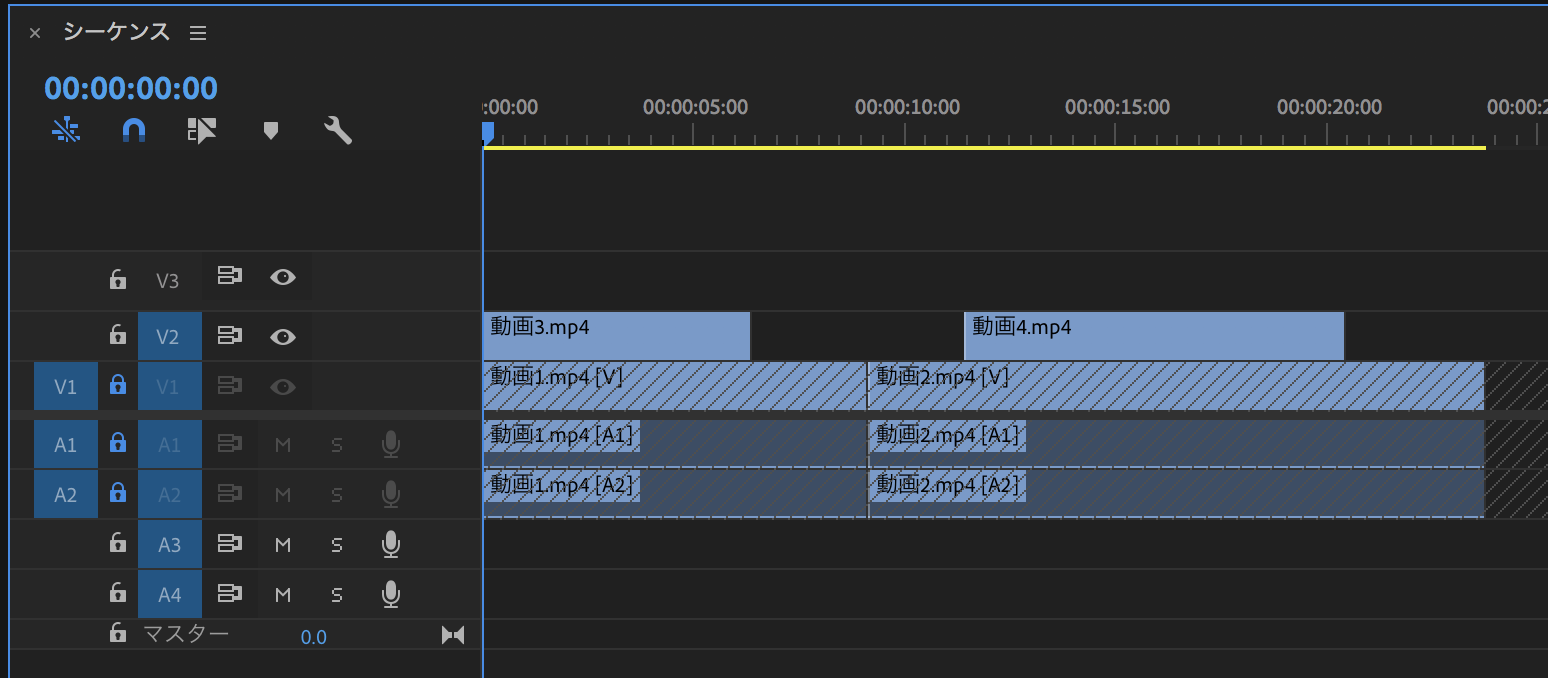The height and width of the screenshot is (678, 1548).
Task: Enable the Linked Selection icon
Action: (201, 130)
